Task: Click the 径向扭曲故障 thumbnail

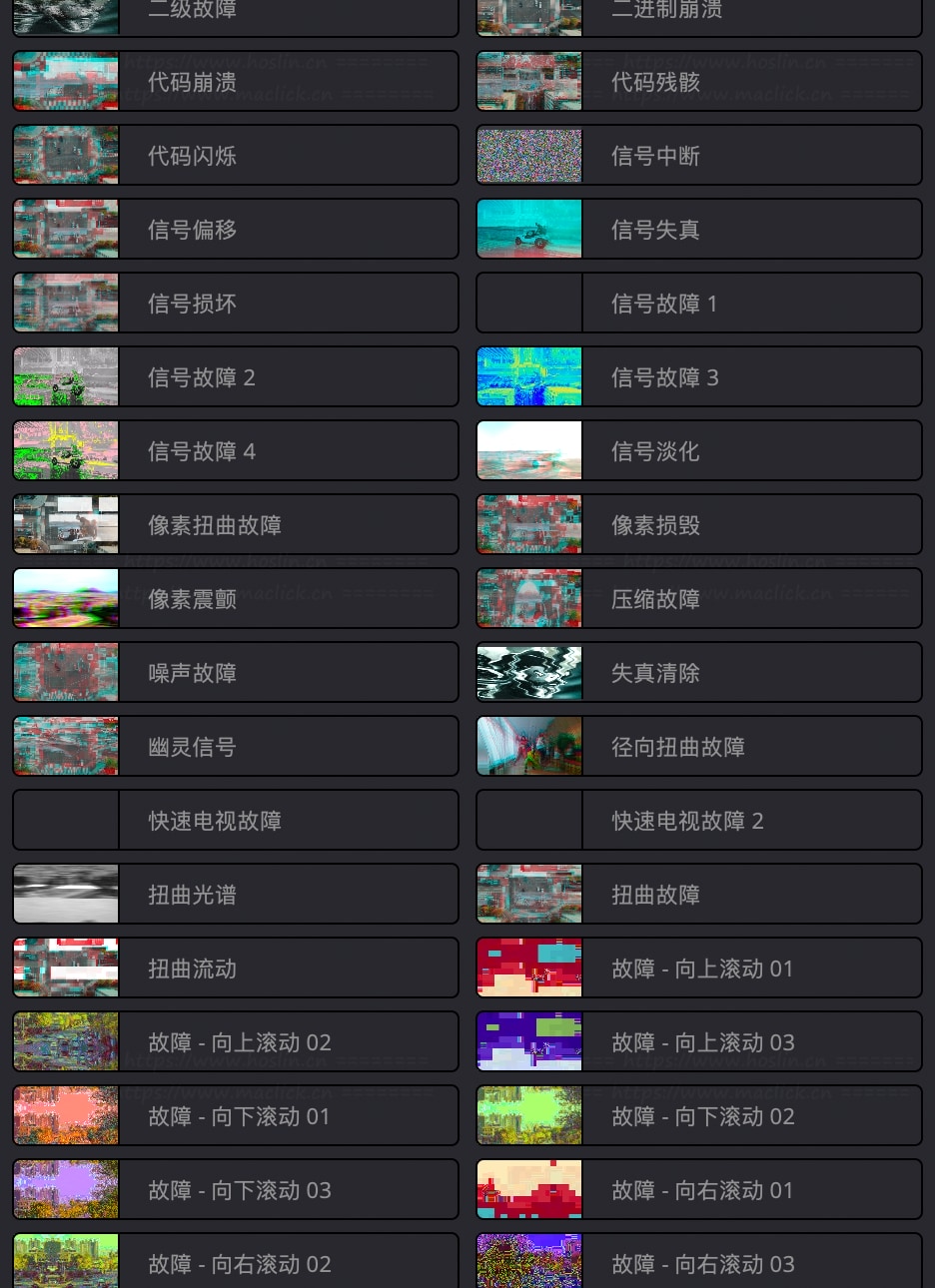Action: [529, 746]
